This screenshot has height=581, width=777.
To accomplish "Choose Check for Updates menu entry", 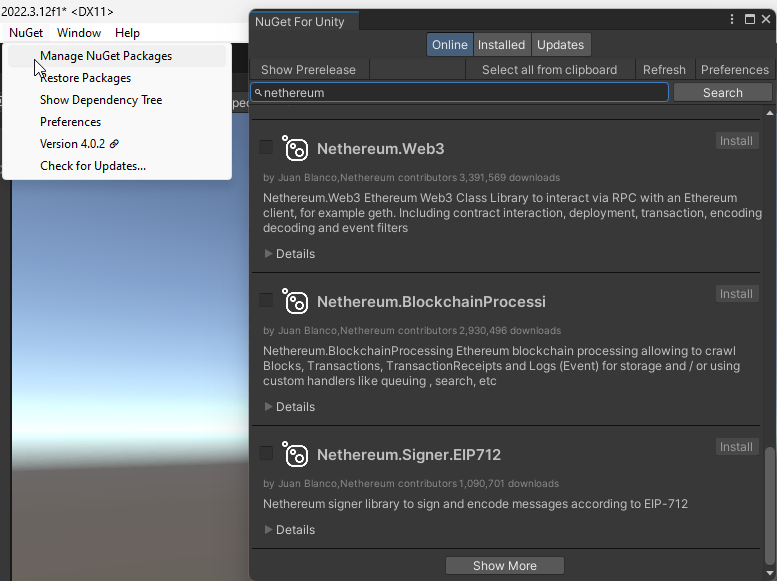I will point(117,166).
